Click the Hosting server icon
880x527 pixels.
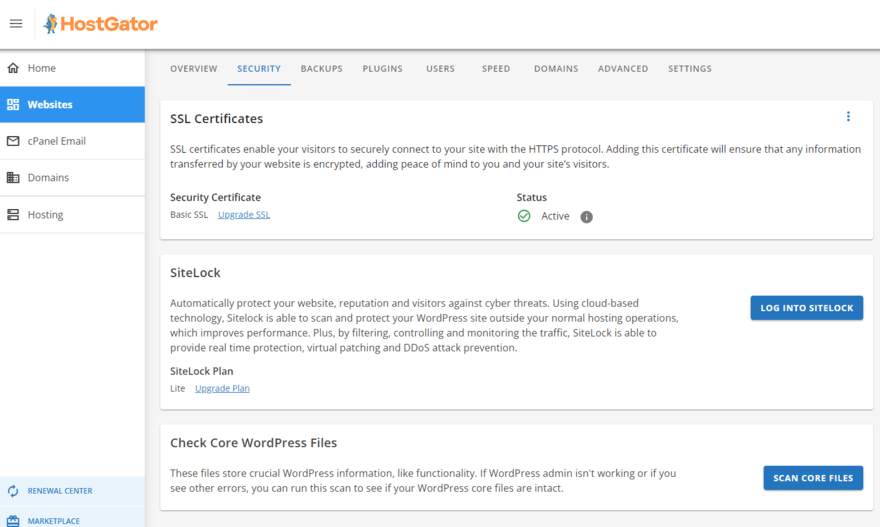point(13,214)
